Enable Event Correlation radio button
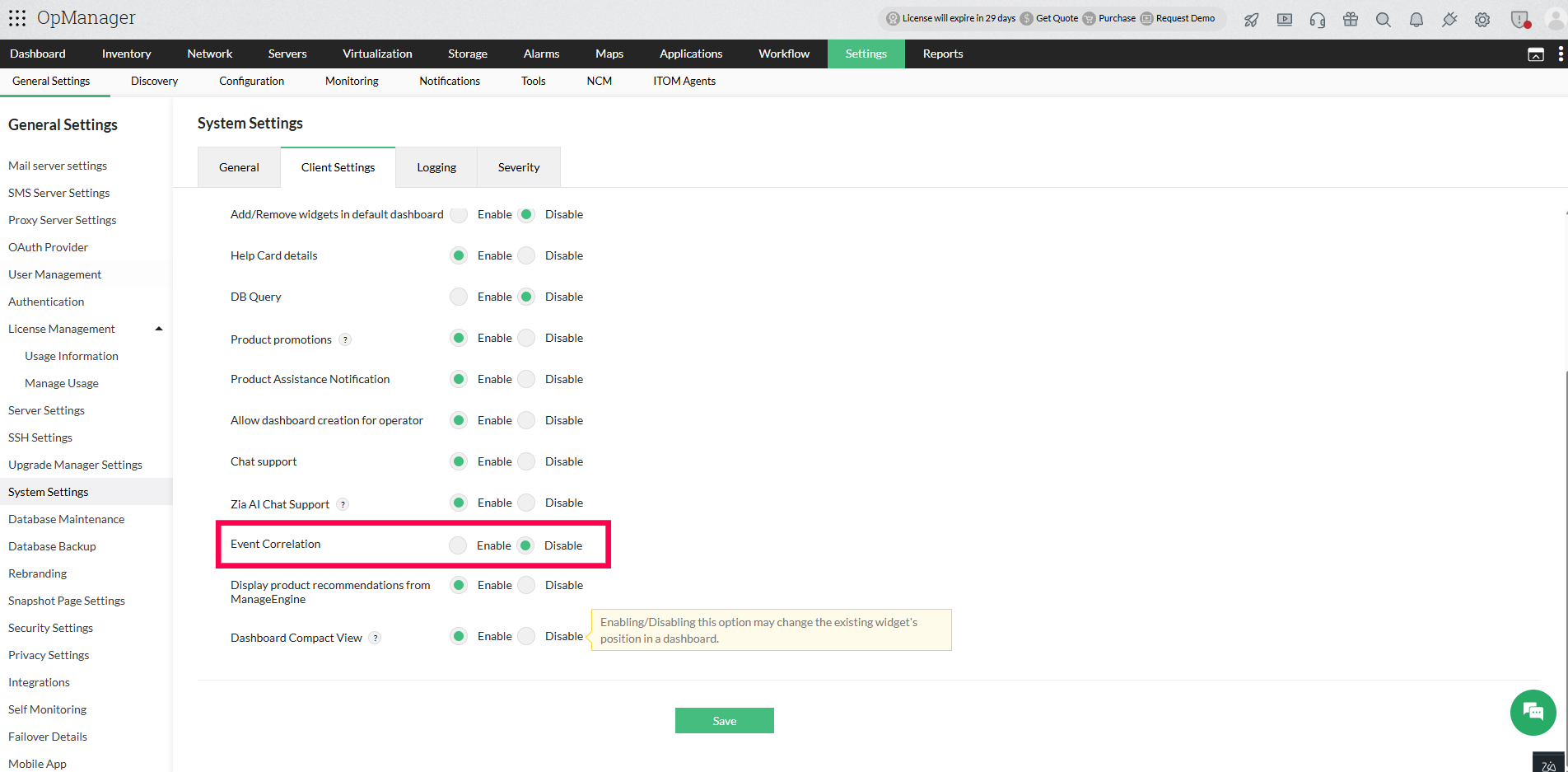The image size is (1568, 772). coord(458,545)
